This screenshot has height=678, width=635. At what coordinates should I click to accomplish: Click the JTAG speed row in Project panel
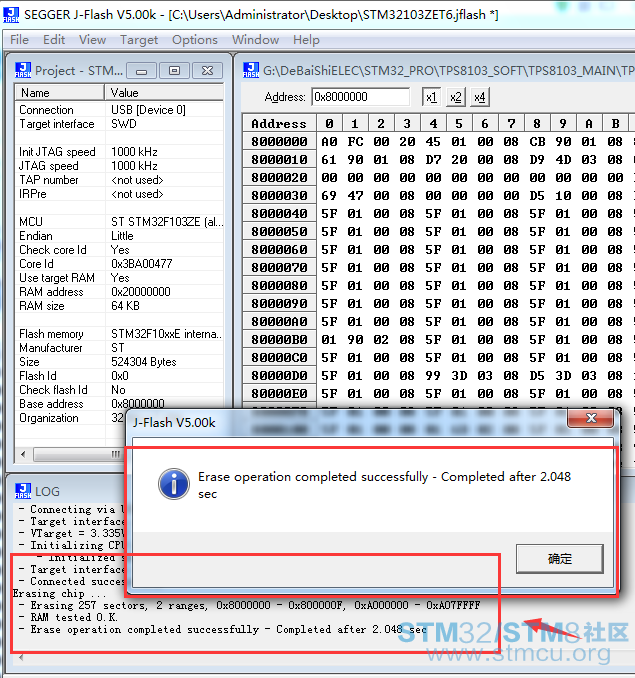point(120,166)
